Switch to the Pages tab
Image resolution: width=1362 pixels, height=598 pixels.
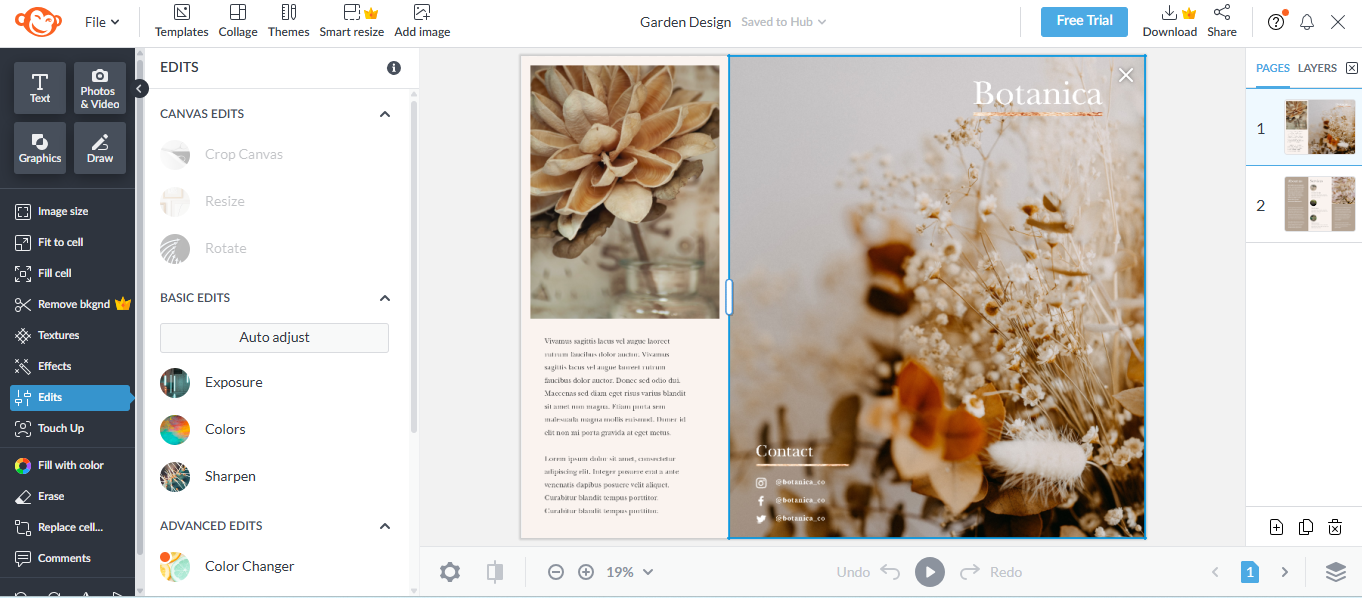tap(1272, 68)
